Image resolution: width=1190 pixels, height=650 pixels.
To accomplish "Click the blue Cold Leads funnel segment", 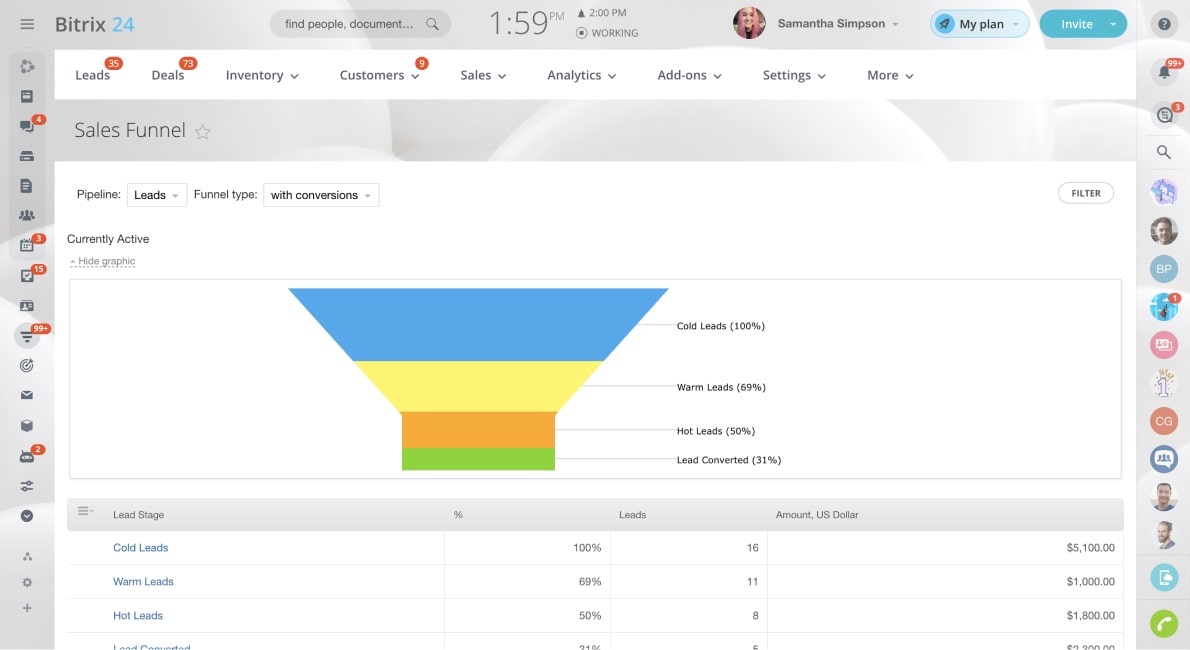I will (478, 324).
